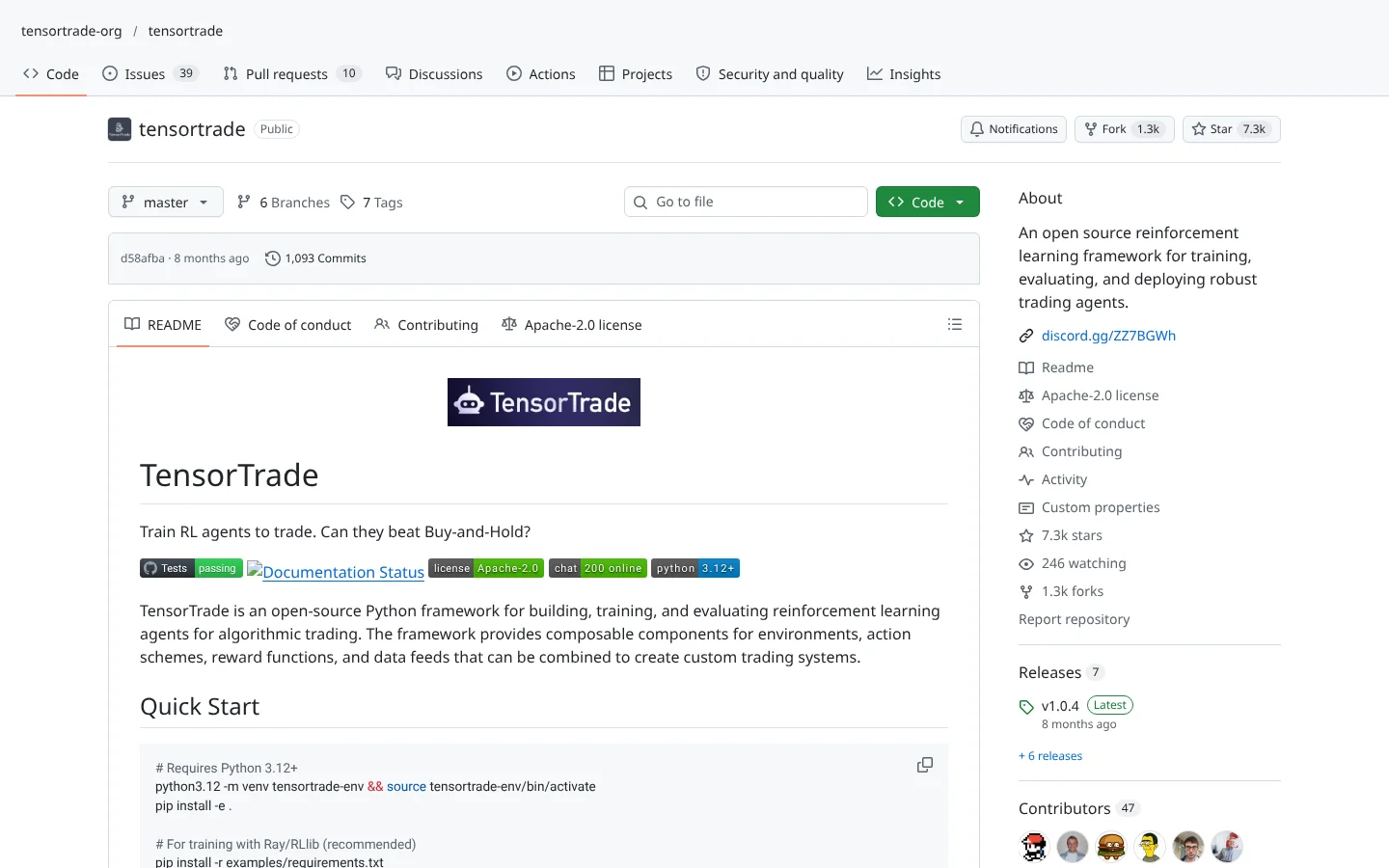1389x868 pixels.
Task: Select the Code of conduct tab
Action: (288, 325)
